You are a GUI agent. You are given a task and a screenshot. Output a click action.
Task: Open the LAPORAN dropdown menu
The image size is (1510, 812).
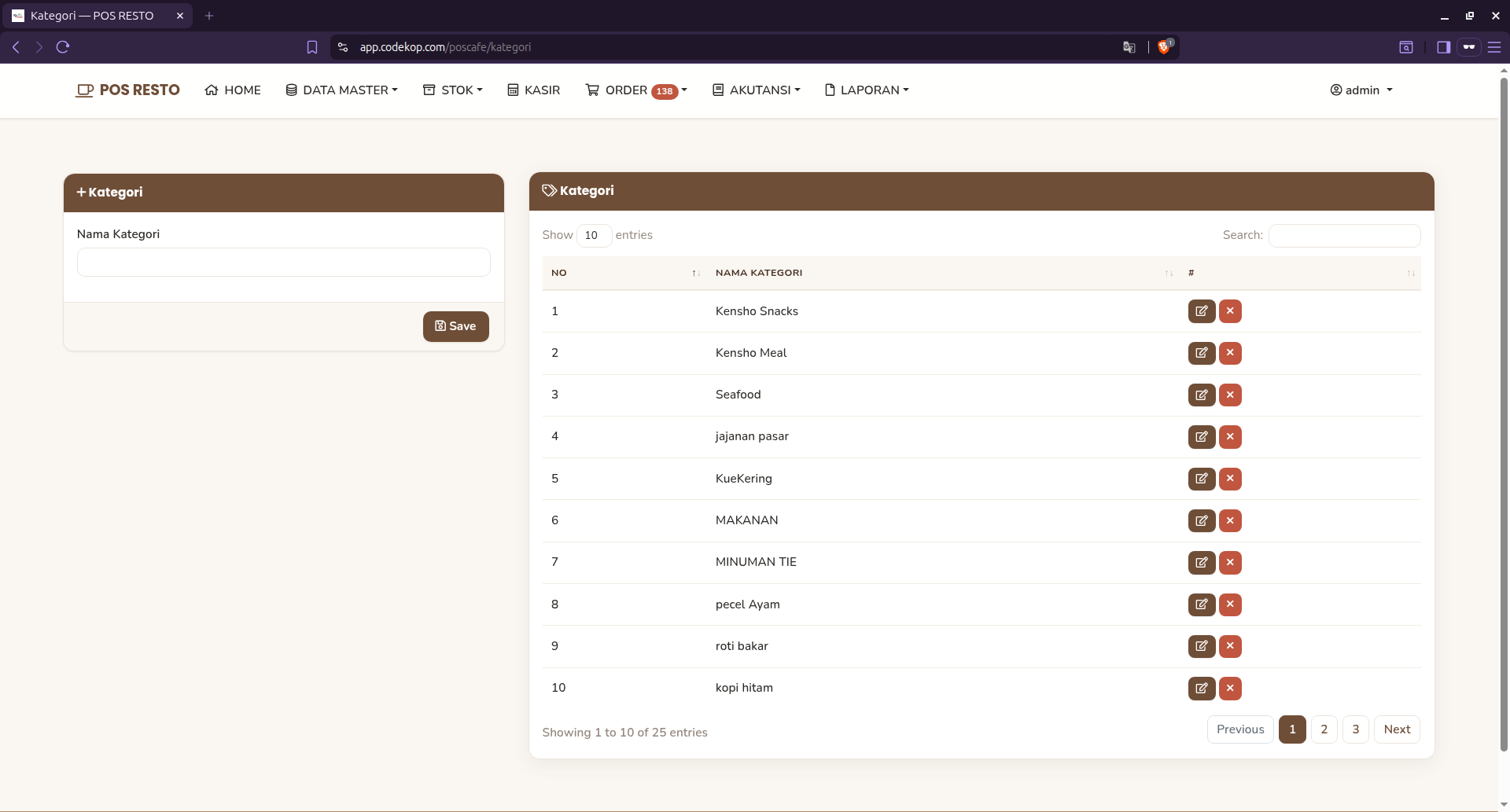(867, 90)
